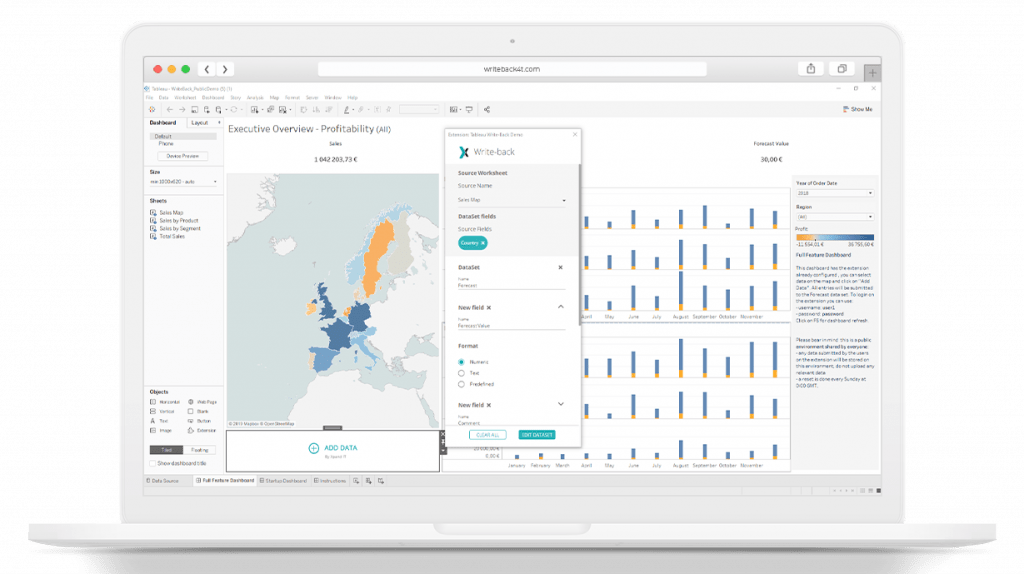The height and width of the screenshot is (574, 1024).
Task: Click the New Dashboard icon in bottom tab bar
Action: coord(368,481)
